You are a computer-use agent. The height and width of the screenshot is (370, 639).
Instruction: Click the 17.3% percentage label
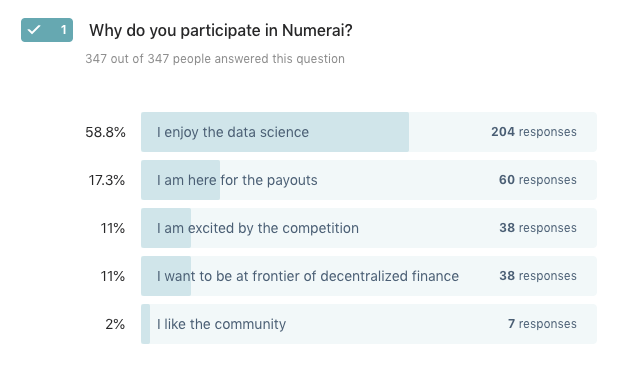coord(106,180)
